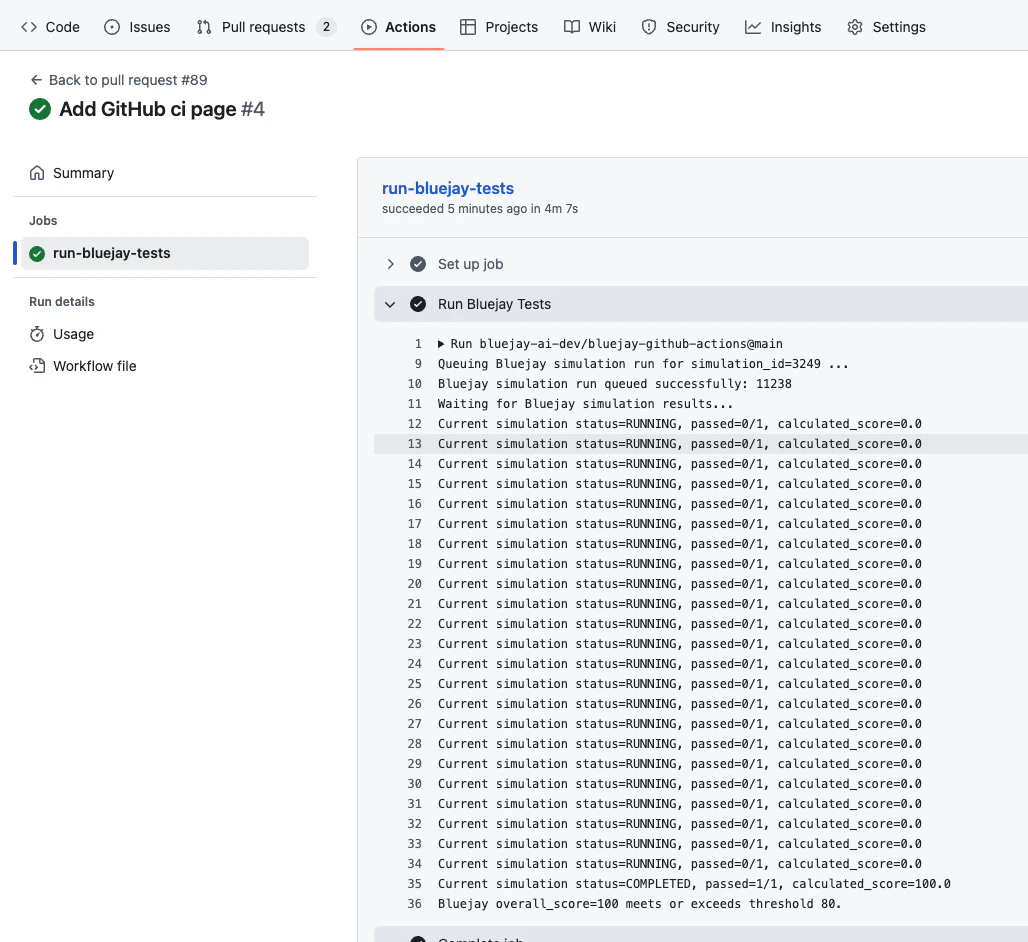Collapse the Run Bluejay Tests section
The image size is (1028, 942).
pos(390,304)
